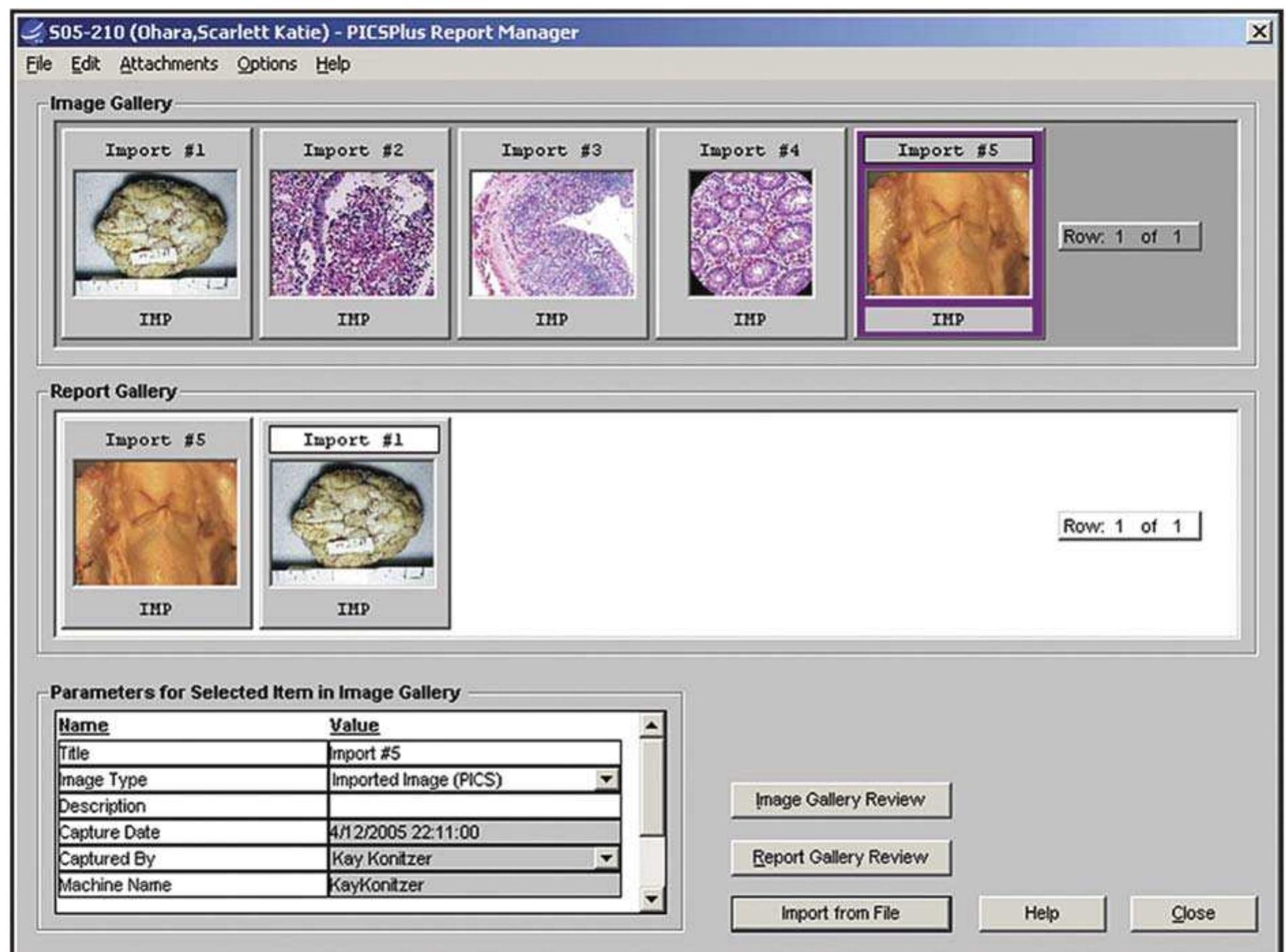
Task: Select Import #3 thumbnail in Image Gallery
Action: [552, 233]
